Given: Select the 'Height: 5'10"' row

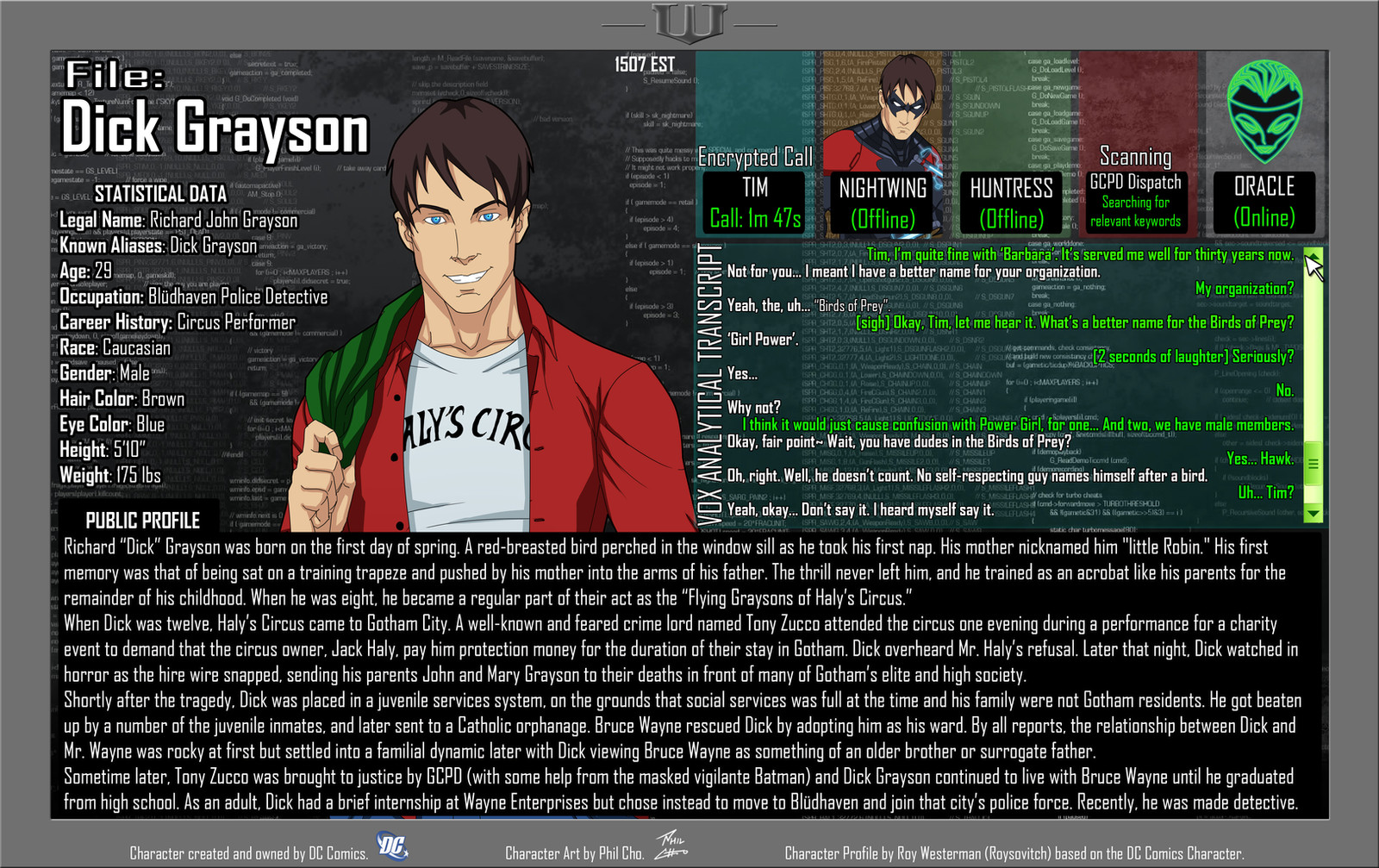Looking at the screenshot, I should tap(103, 449).
